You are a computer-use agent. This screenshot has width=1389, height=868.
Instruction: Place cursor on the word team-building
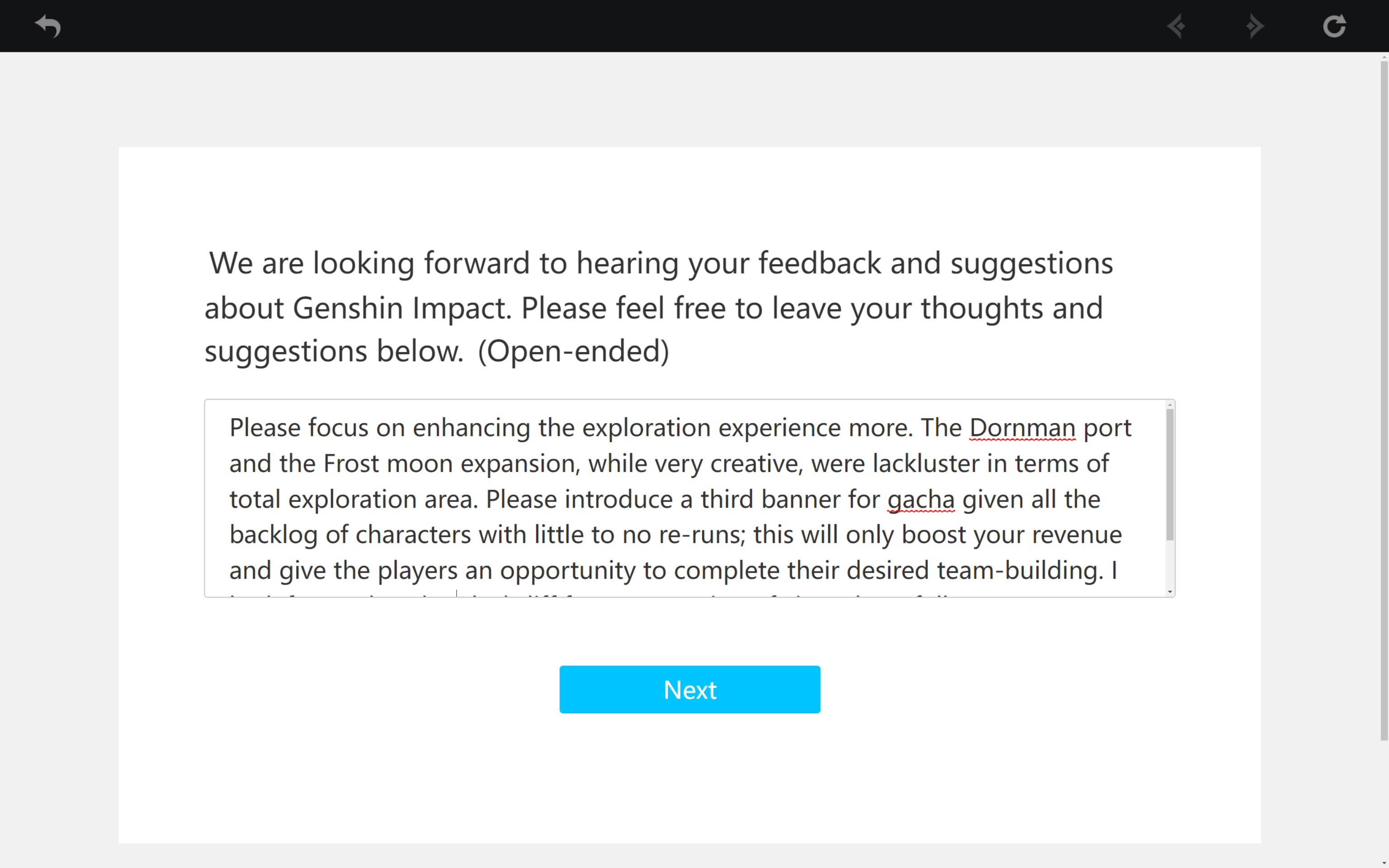click(1019, 571)
